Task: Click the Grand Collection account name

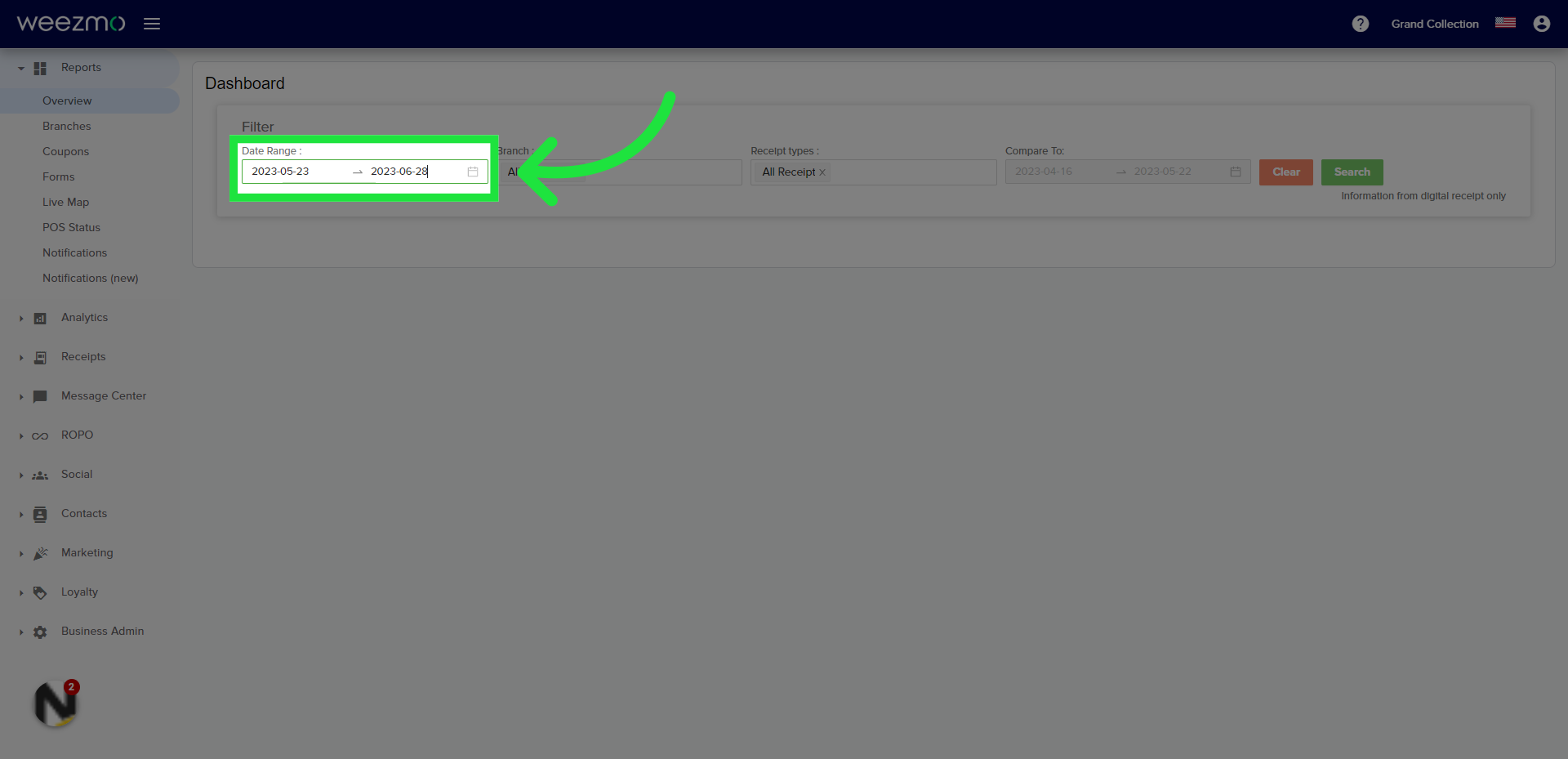Action: point(1435,24)
